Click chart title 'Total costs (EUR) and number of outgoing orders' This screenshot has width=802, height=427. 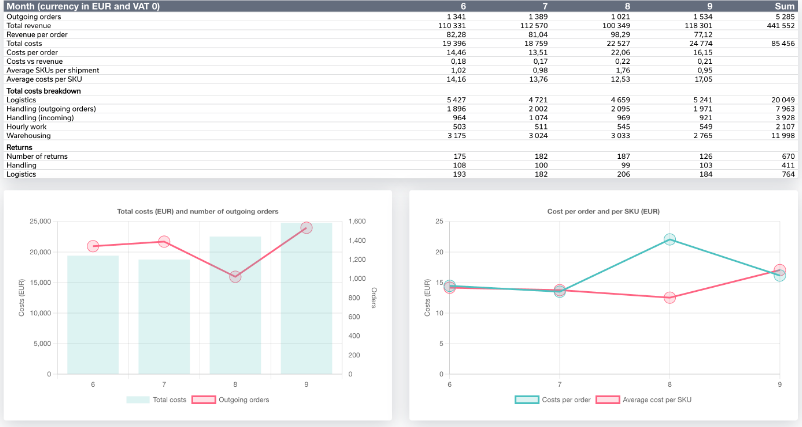click(198, 211)
